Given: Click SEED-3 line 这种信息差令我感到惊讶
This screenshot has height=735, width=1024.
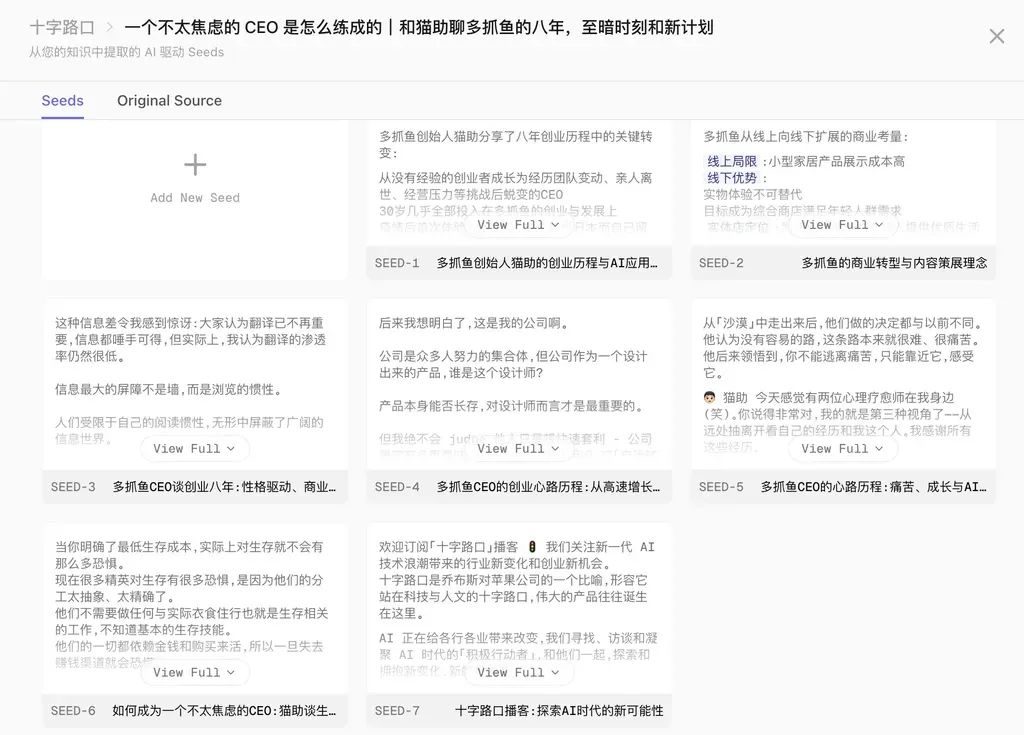Looking at the screenshot, I should pos(190,339).
